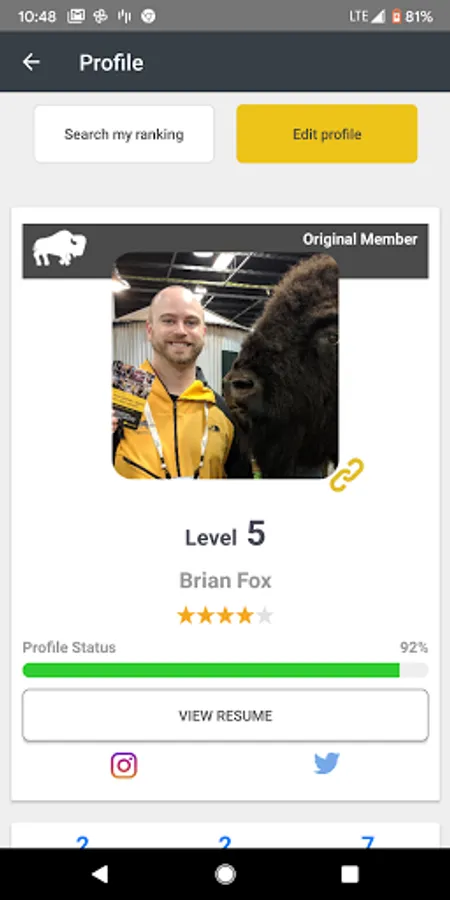Tap the Android back navigation triangle
The height and width of the screenshot is (900, 450).
point(100,874)
